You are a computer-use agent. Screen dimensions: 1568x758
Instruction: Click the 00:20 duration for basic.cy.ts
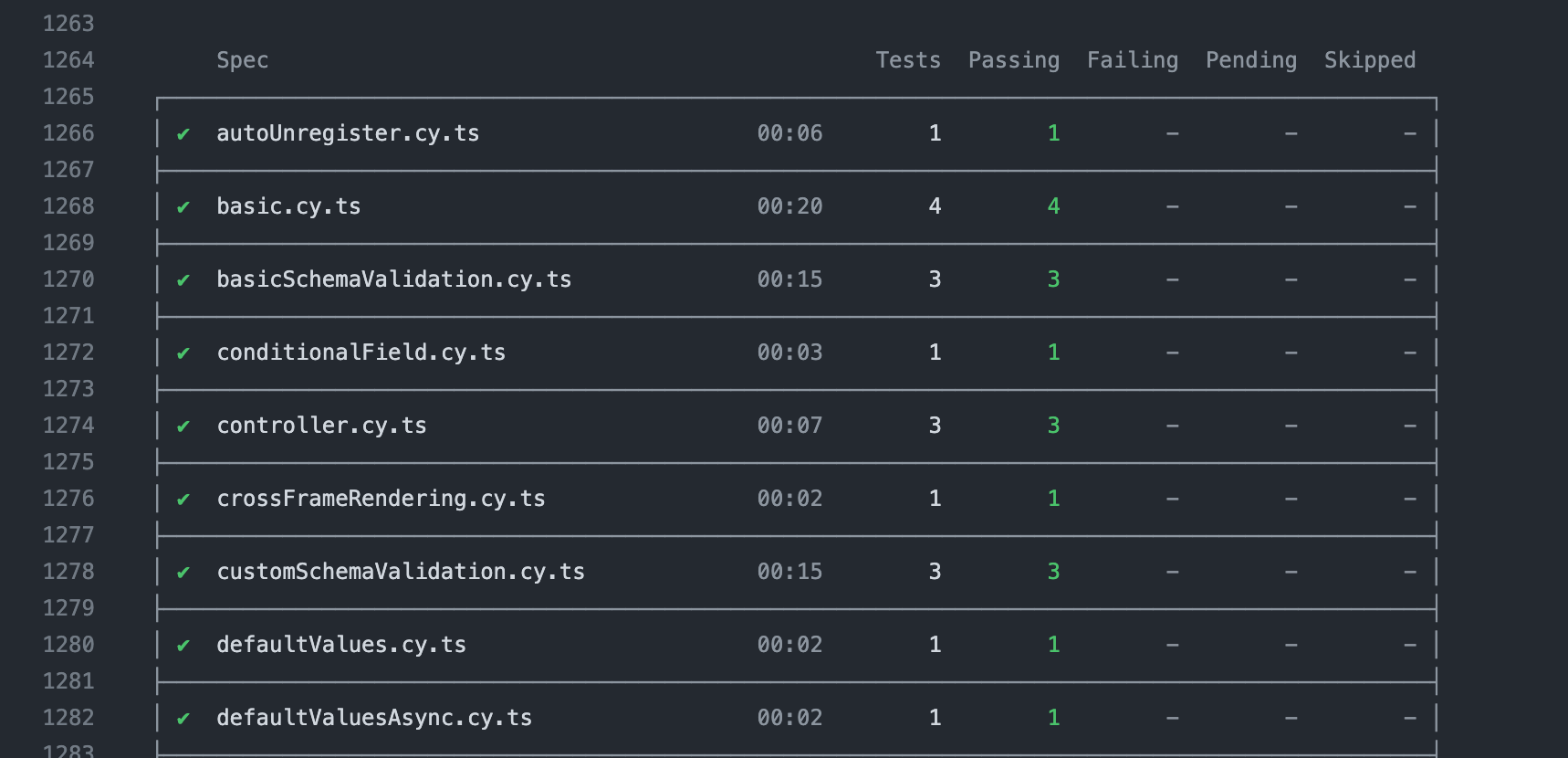pyautogui.click(x=789, y=206)
